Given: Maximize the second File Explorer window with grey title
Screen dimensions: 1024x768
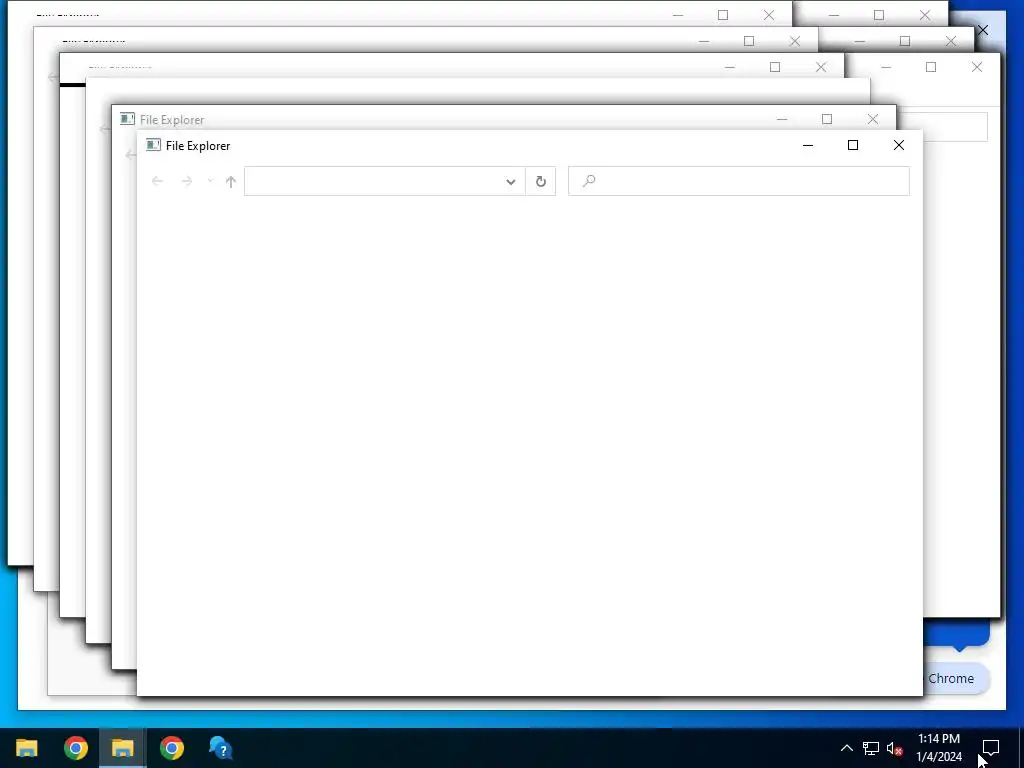Looking at the screenshot, I should tap(827, 119).
